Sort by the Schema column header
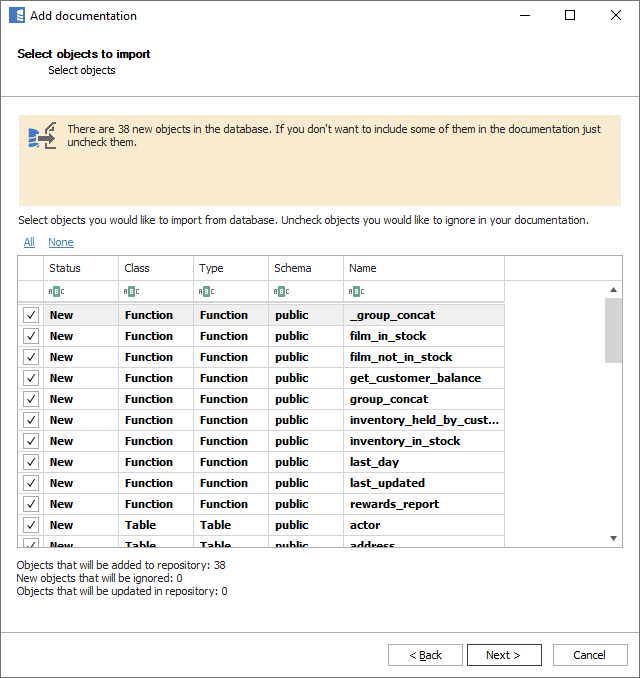Image resolution: width=640 pixels, height=678 pixels. (x=305, y=268)
